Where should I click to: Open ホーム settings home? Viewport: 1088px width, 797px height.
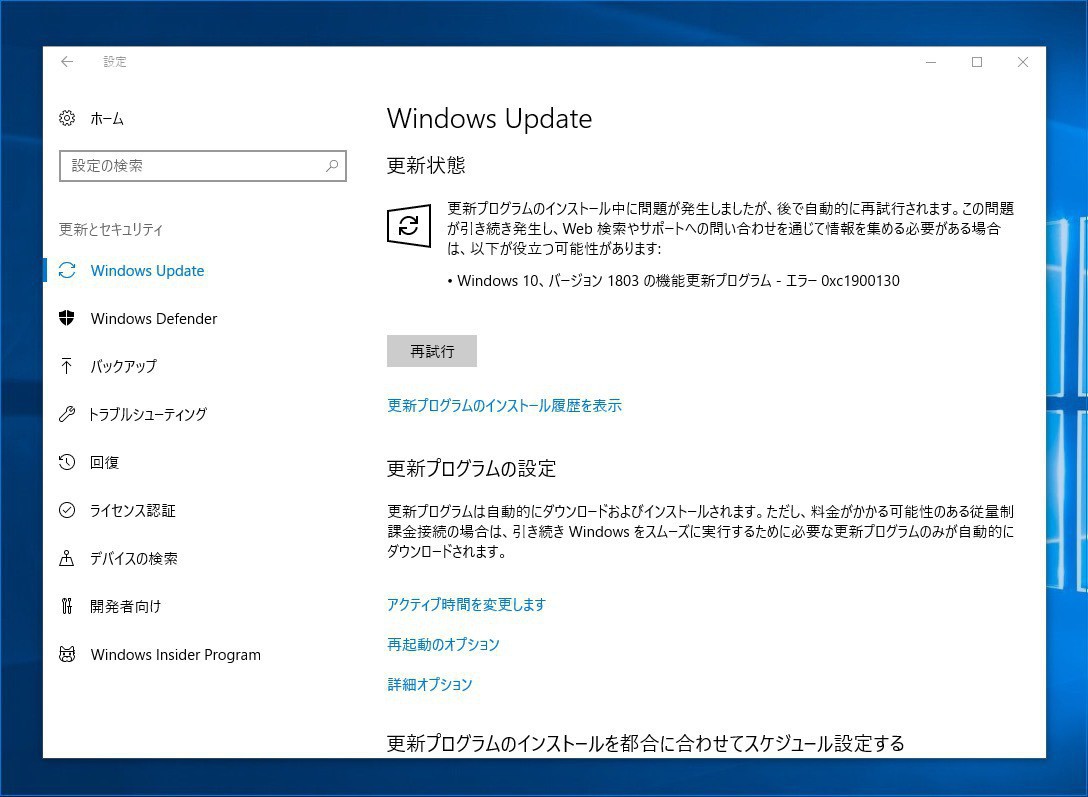tap(107, 119)
